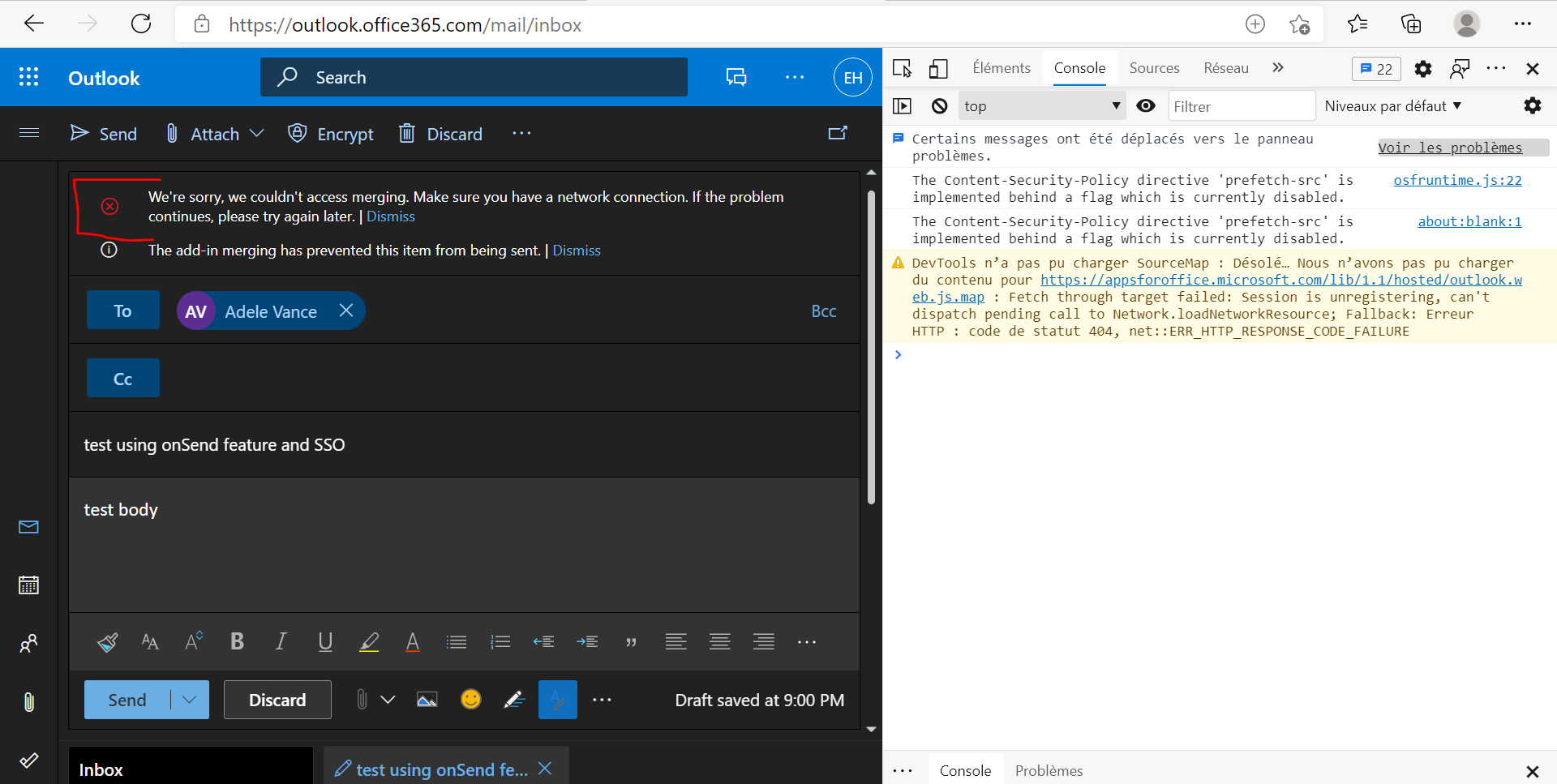The width and height of the screenshot is (1557, 784).
Task: Open DevTools Réseau tab
Action: pyautogui.click(x=1226, y=68)
